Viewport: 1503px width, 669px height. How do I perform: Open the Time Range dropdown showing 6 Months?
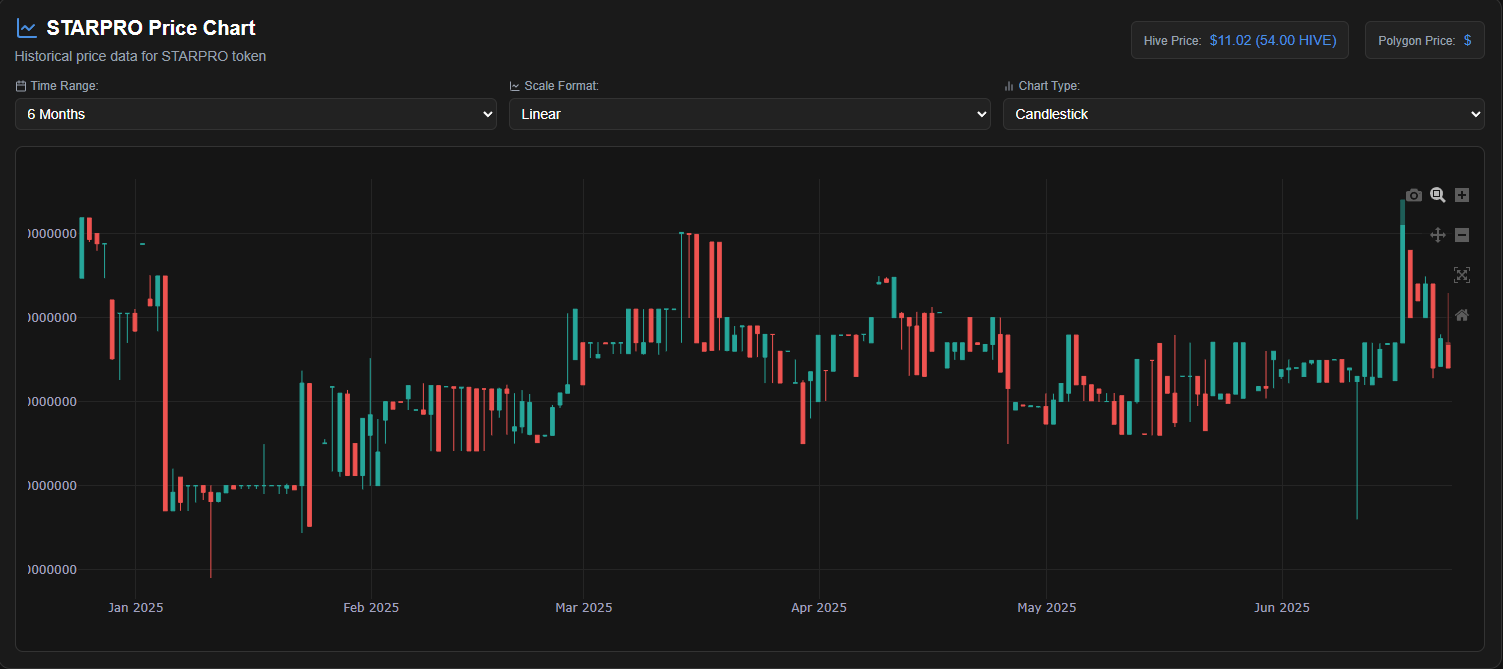pos(256,114)
